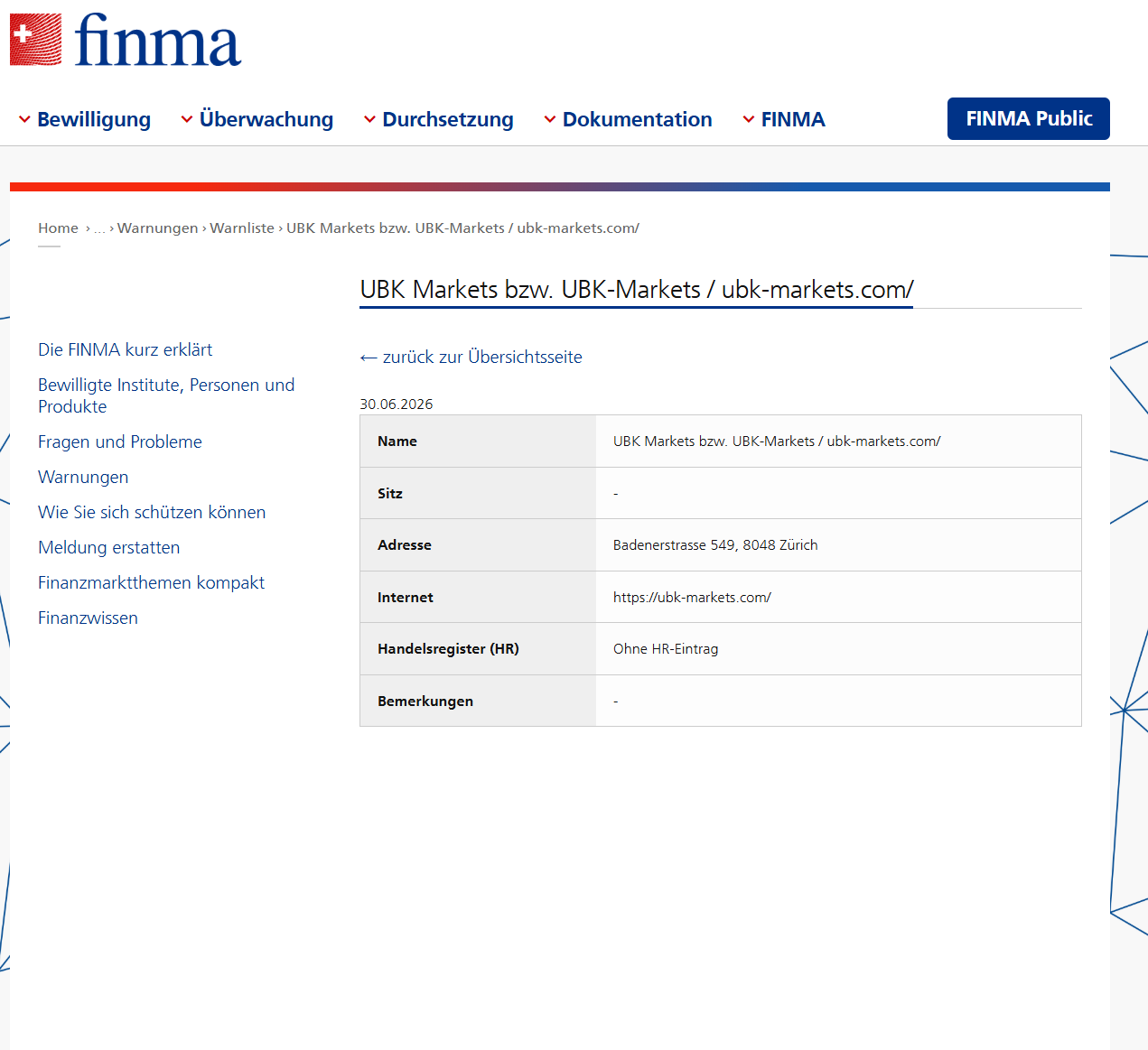This screenshot has width=1148, height=1050.
Task: Open Die FINMA kurz erklärt
Action: (126, 349)
